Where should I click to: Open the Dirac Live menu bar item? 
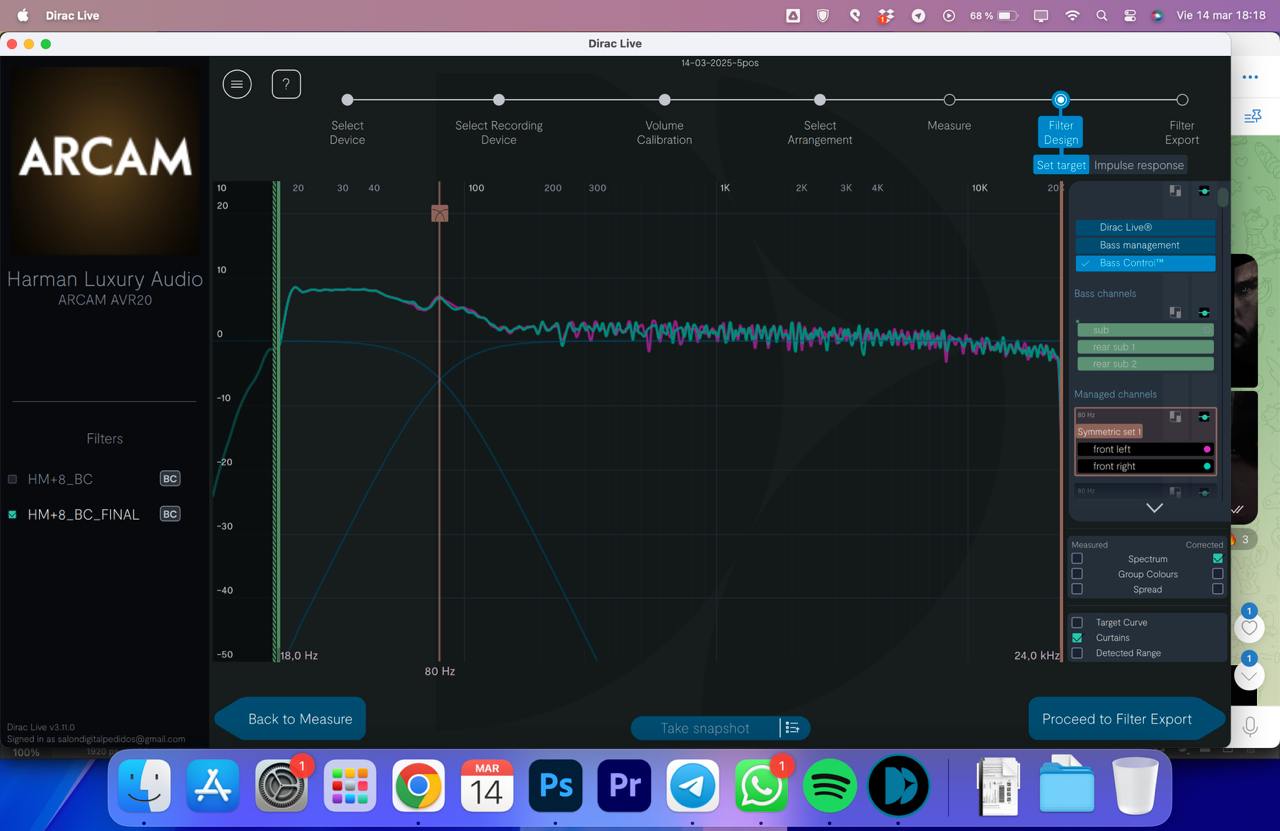coord(72,16)
